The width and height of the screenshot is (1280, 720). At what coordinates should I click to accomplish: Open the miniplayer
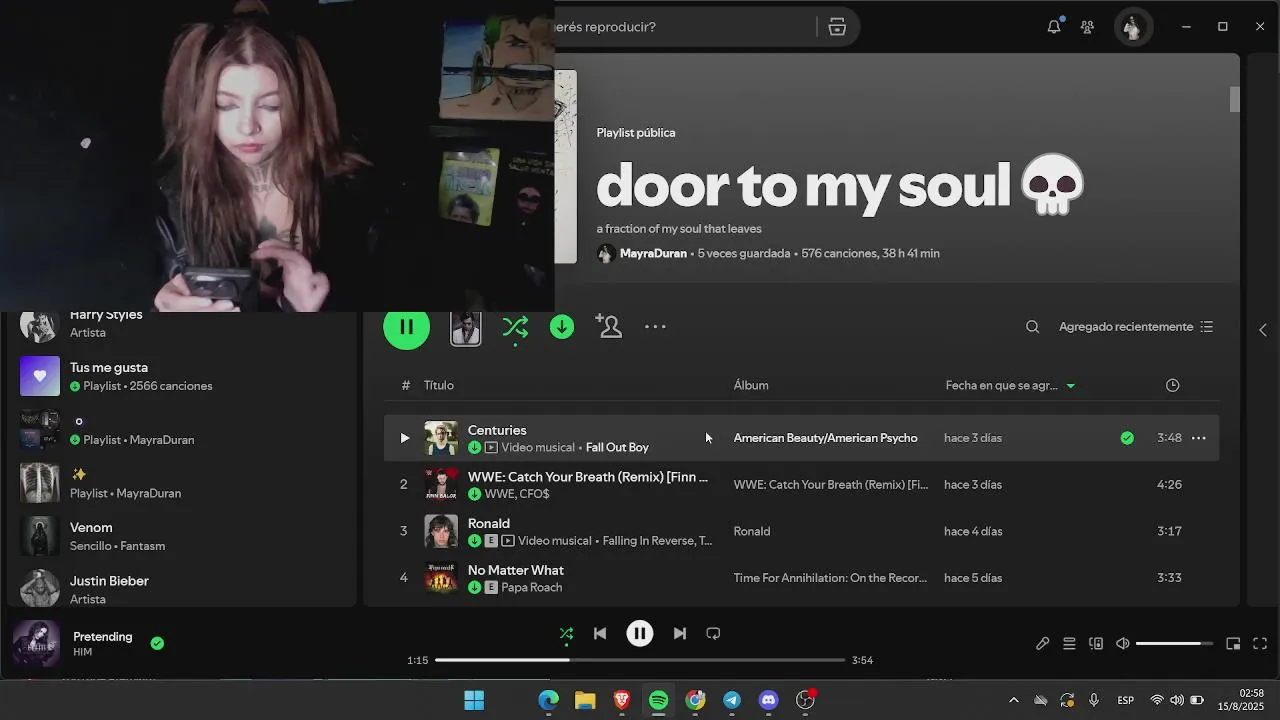coord(1233,644)
